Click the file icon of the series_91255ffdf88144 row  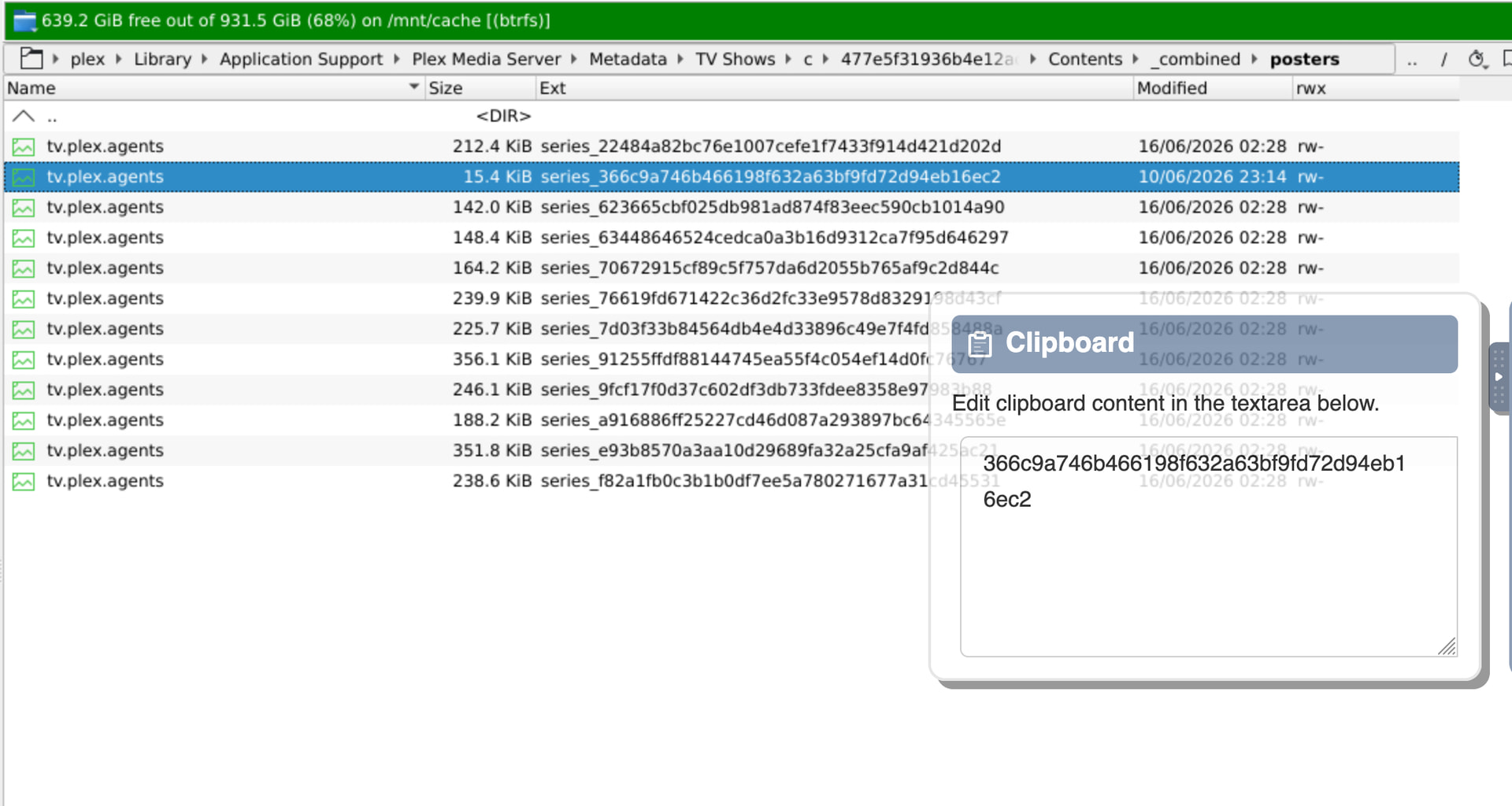coord(24,360)
